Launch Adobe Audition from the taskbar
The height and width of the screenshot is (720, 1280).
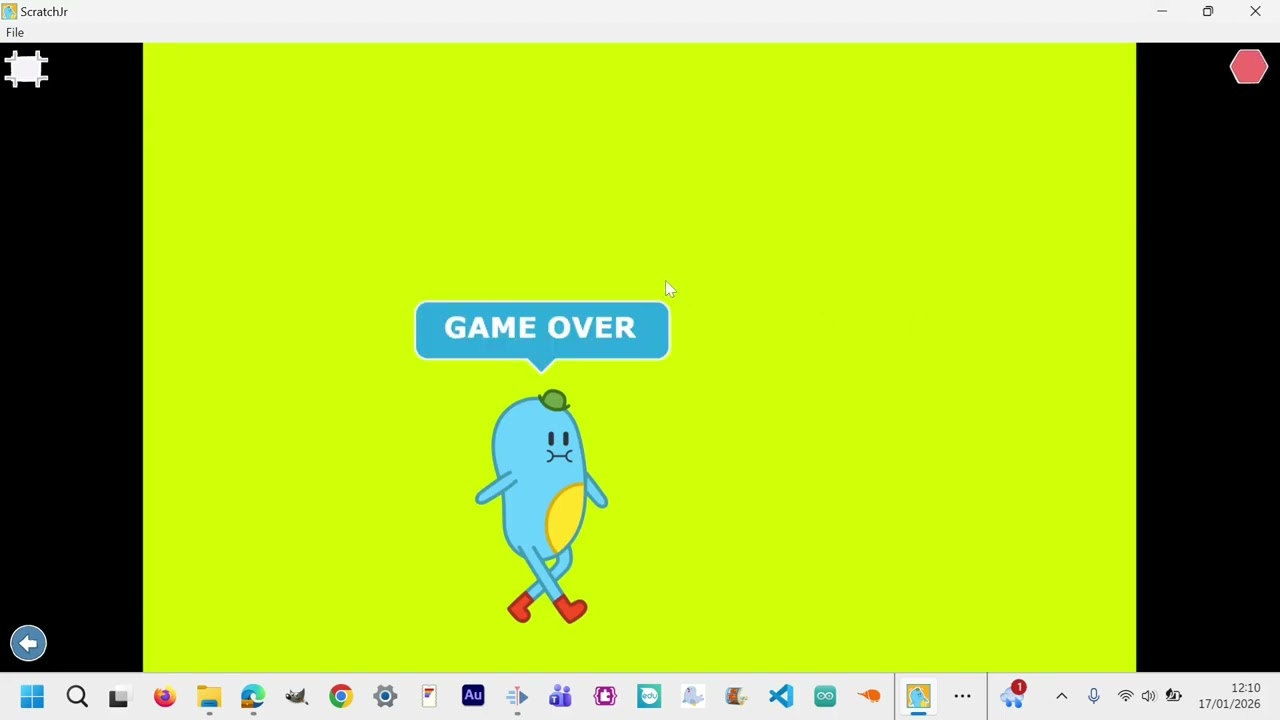pos(473,696)
